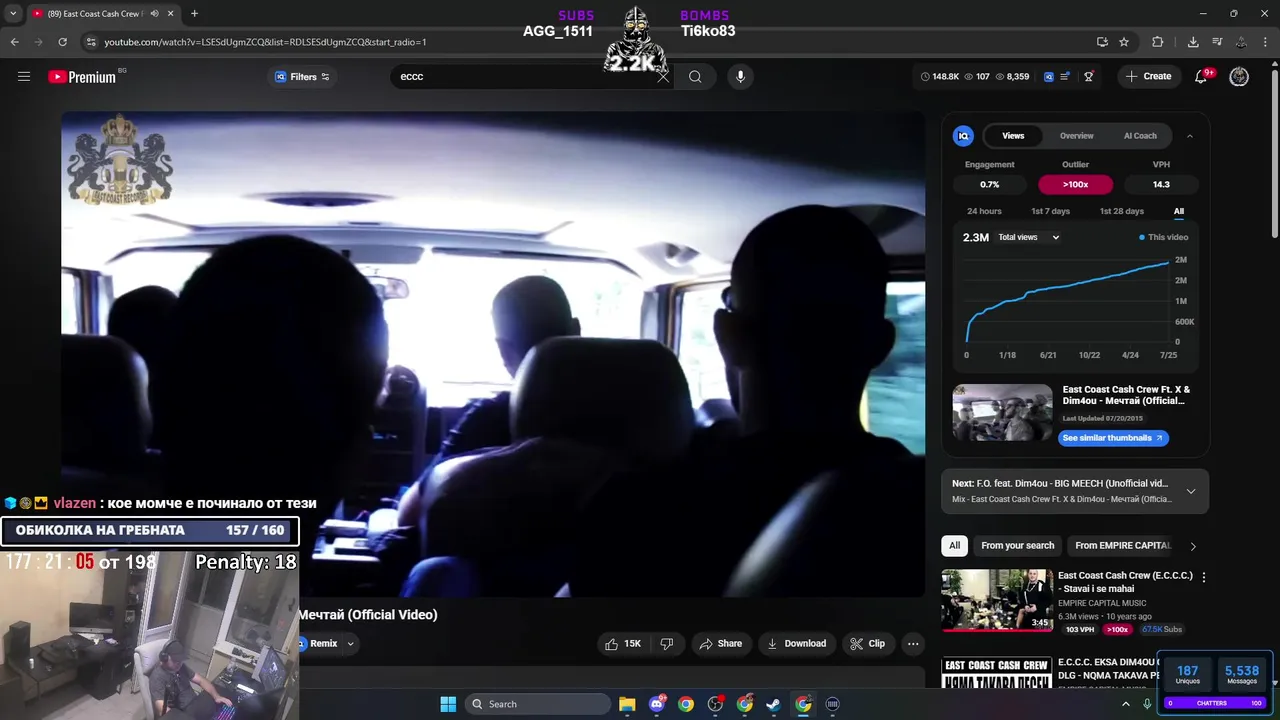Image resolution: width=1280 pixels, height=720 pixels.
Task: Open the vidIQ trophy icon
Action: pos(1089,76)
